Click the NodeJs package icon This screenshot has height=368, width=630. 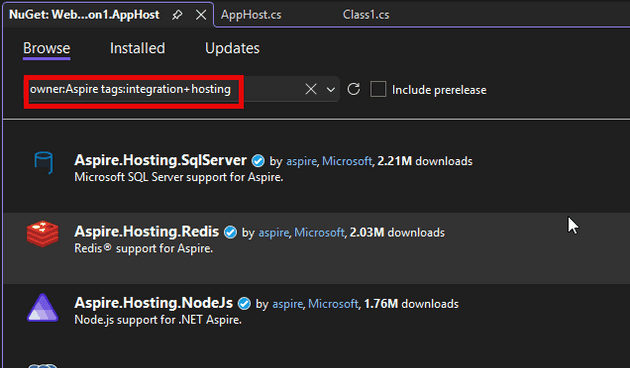tap(43, 308)
